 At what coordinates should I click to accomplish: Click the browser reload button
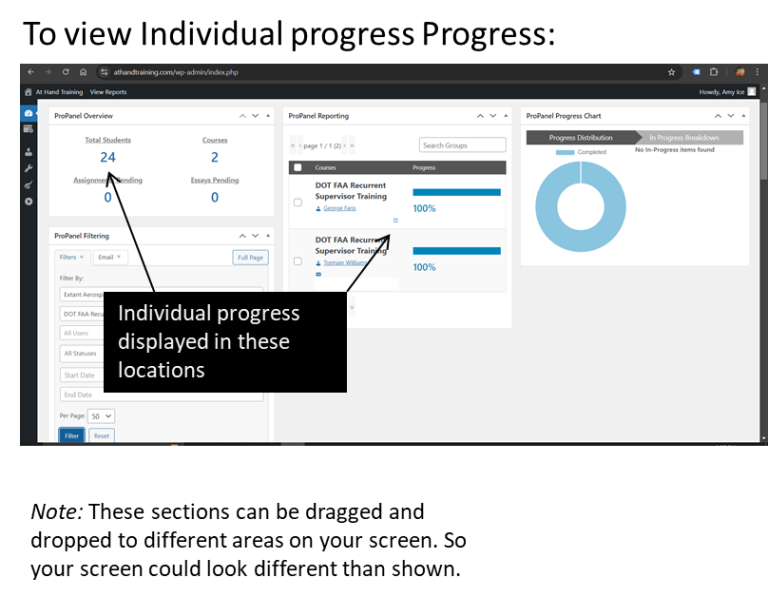point(65,72)
